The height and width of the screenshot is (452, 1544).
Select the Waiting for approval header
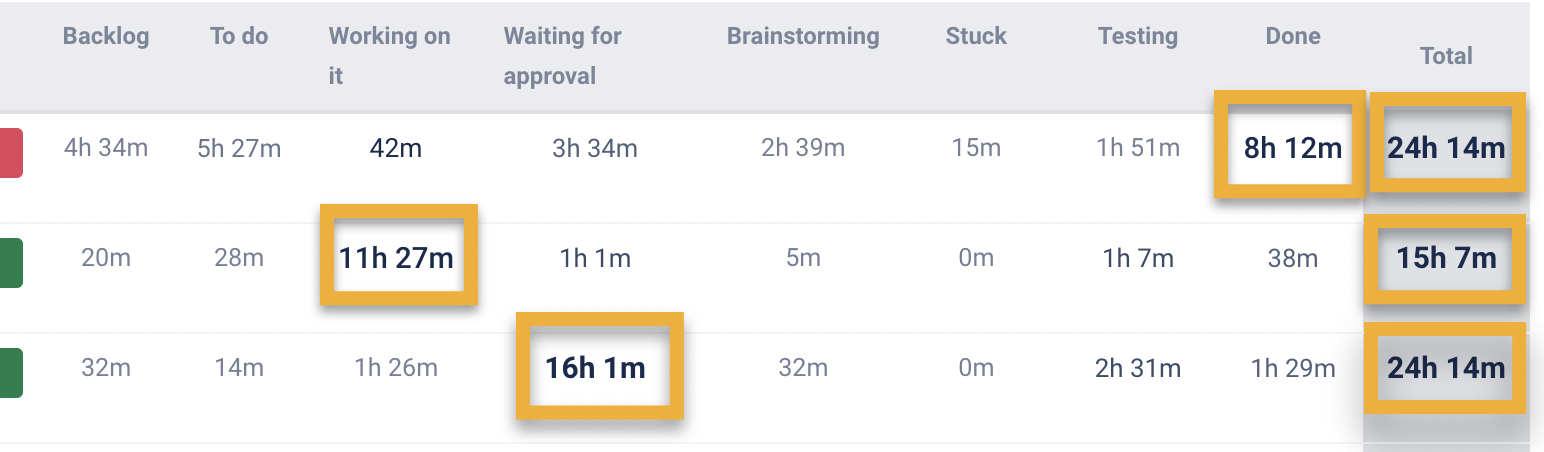click(x=562, y=55)
